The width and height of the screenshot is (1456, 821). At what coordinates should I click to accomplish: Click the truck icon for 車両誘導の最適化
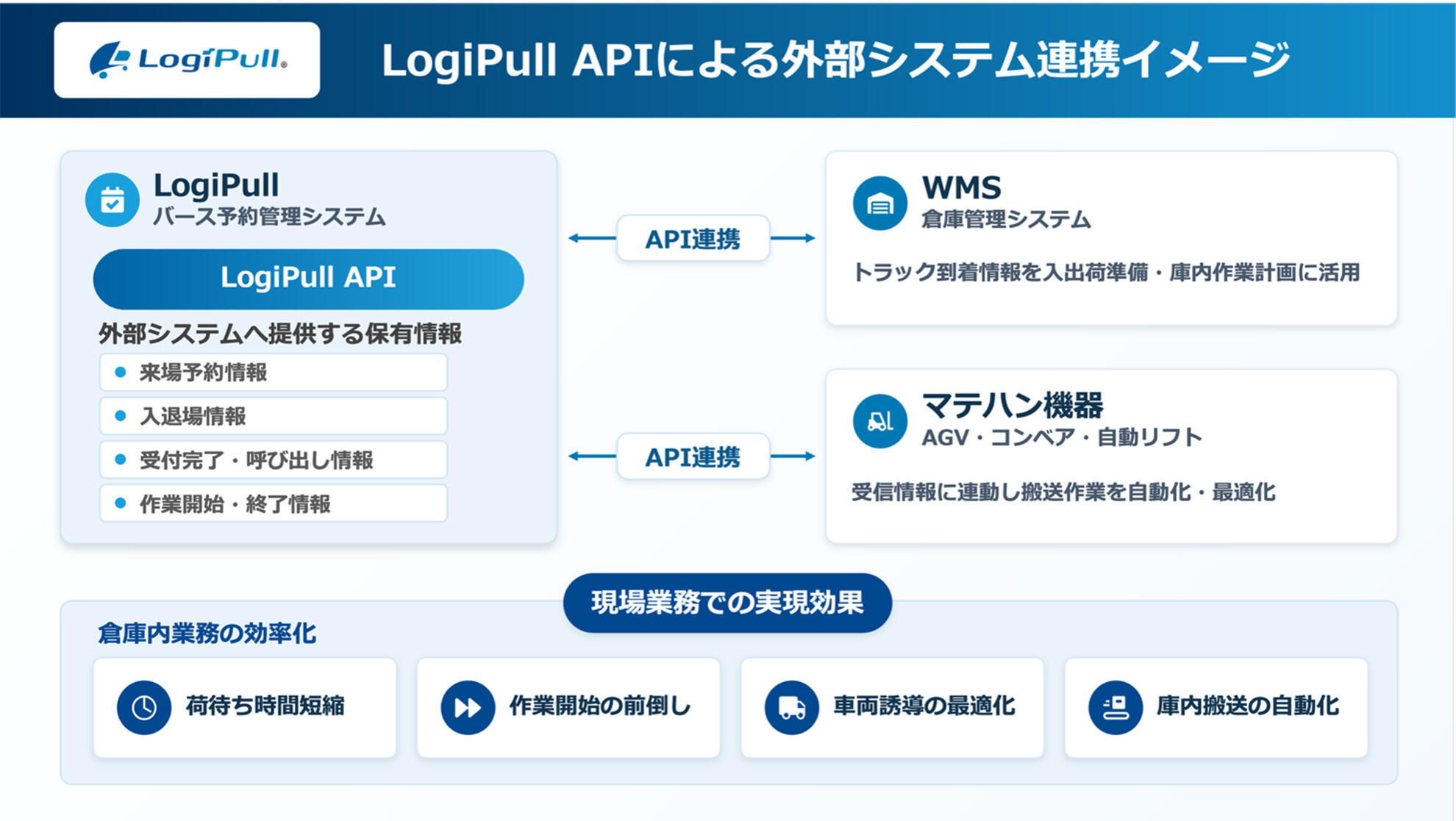pyautogui.click(x=792, y=708)
